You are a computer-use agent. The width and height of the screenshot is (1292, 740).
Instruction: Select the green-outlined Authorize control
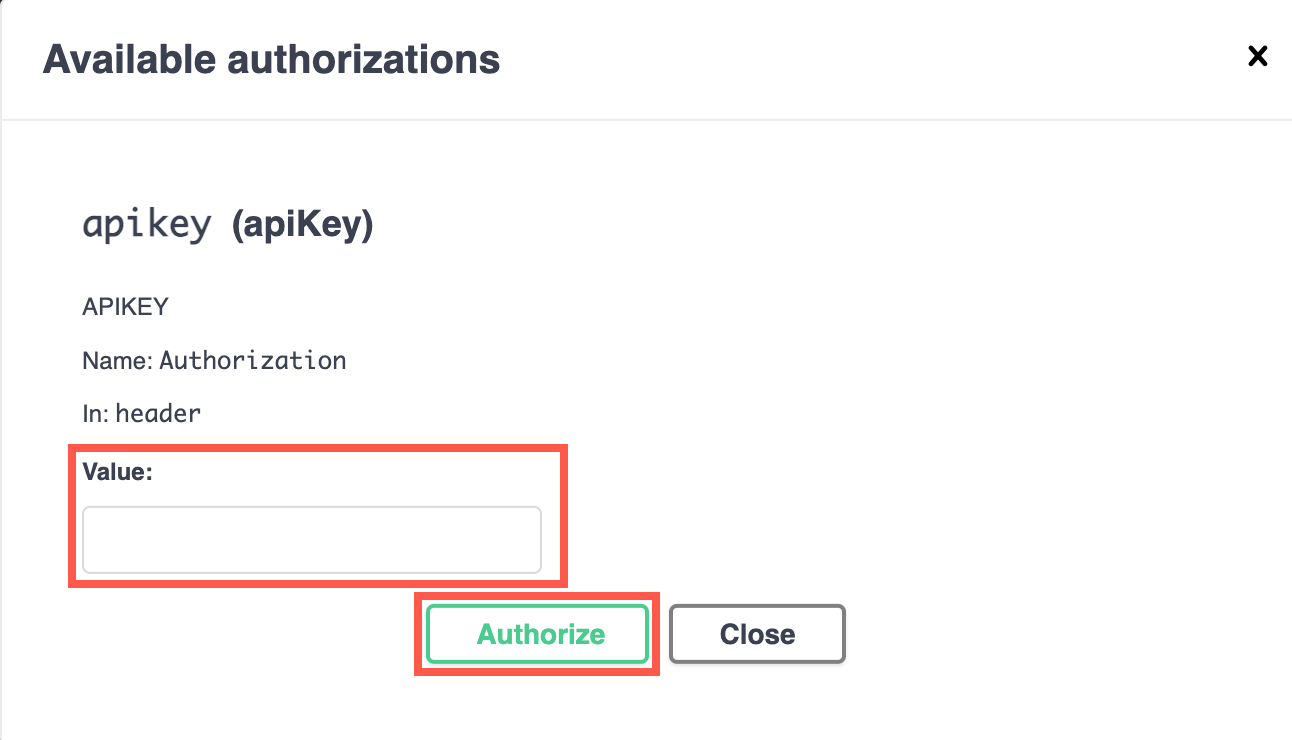[539, 634]
